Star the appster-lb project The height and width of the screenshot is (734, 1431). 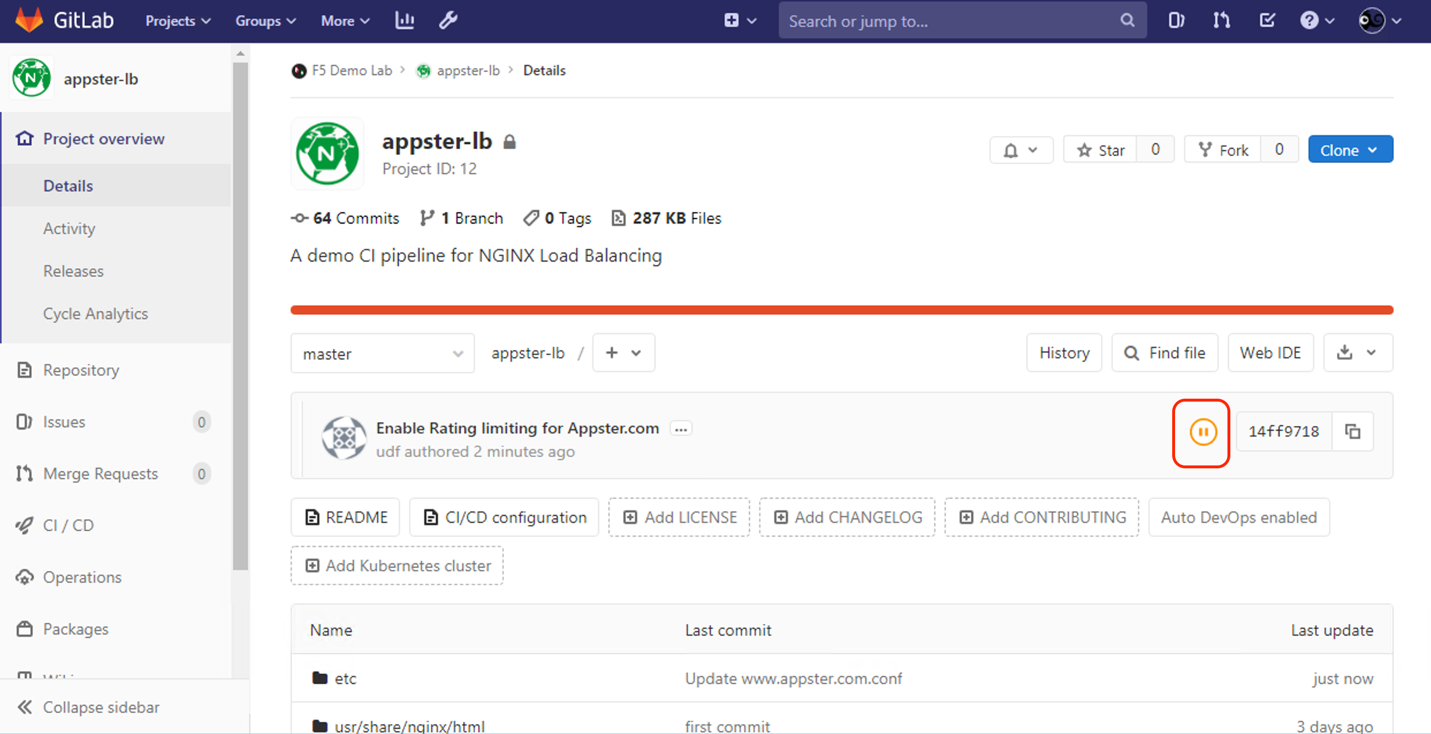click(1100, 150)
